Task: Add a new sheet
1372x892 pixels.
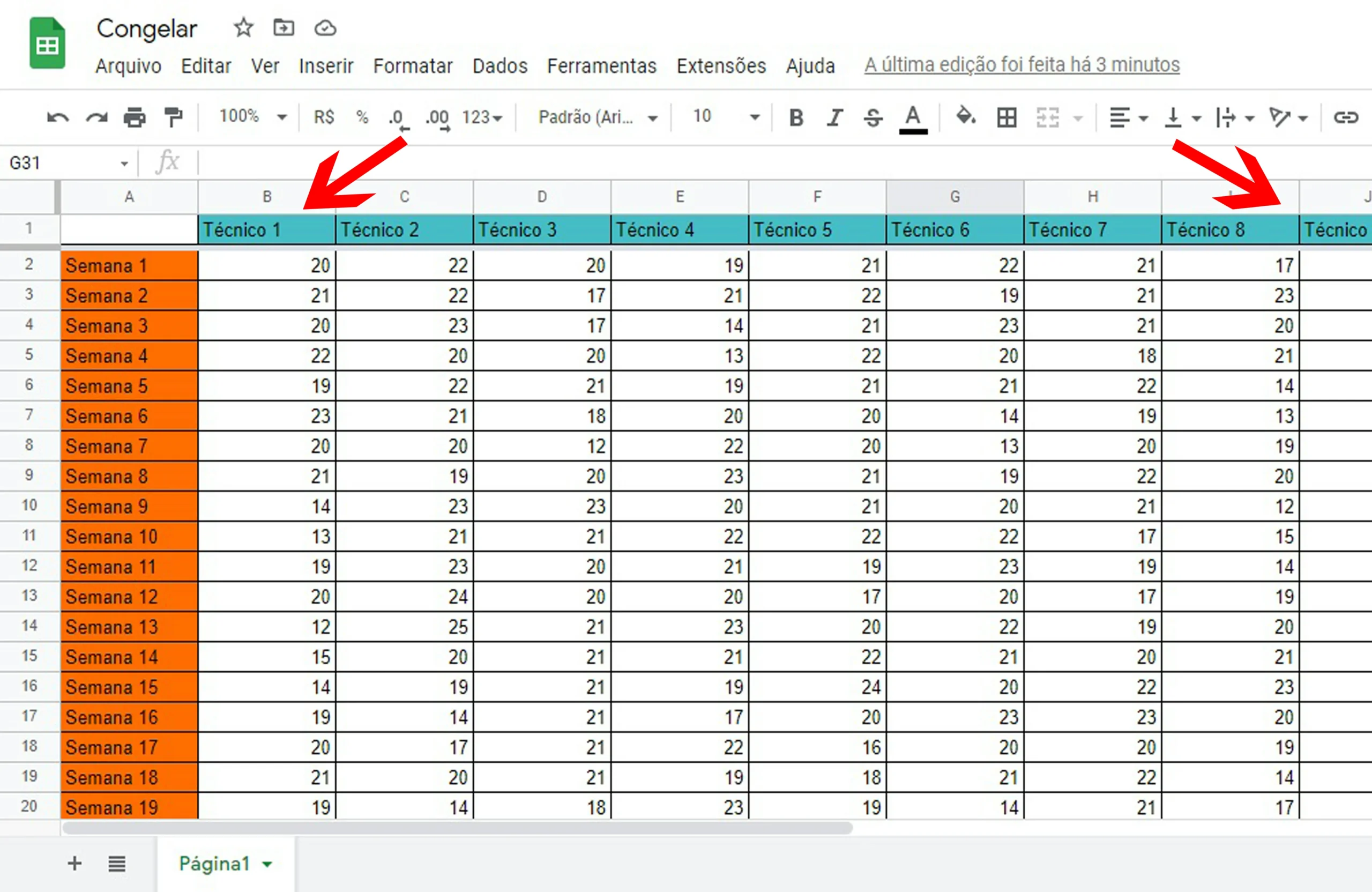Action: [x=74, y=863]
